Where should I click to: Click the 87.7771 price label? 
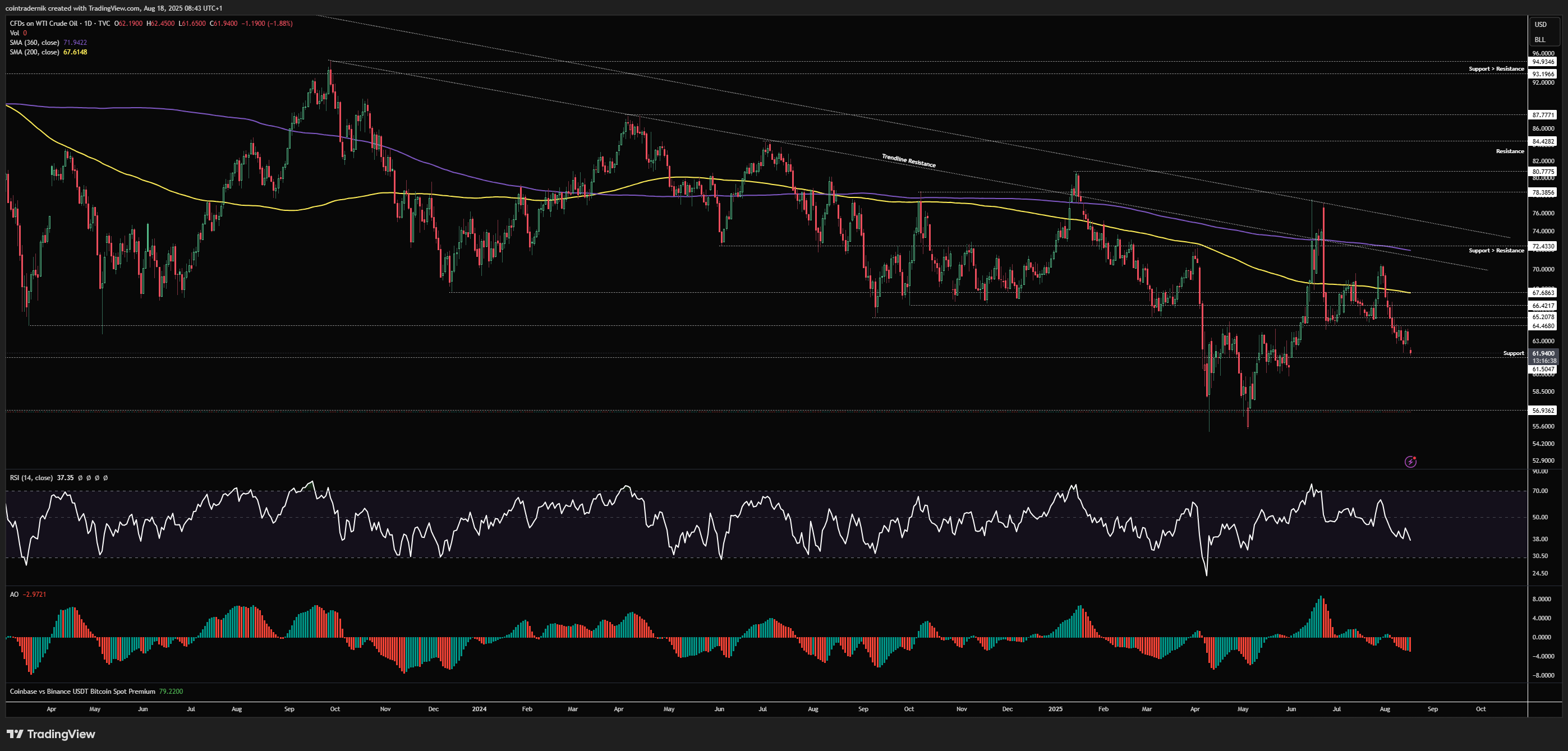click(x=1543, y=115)
